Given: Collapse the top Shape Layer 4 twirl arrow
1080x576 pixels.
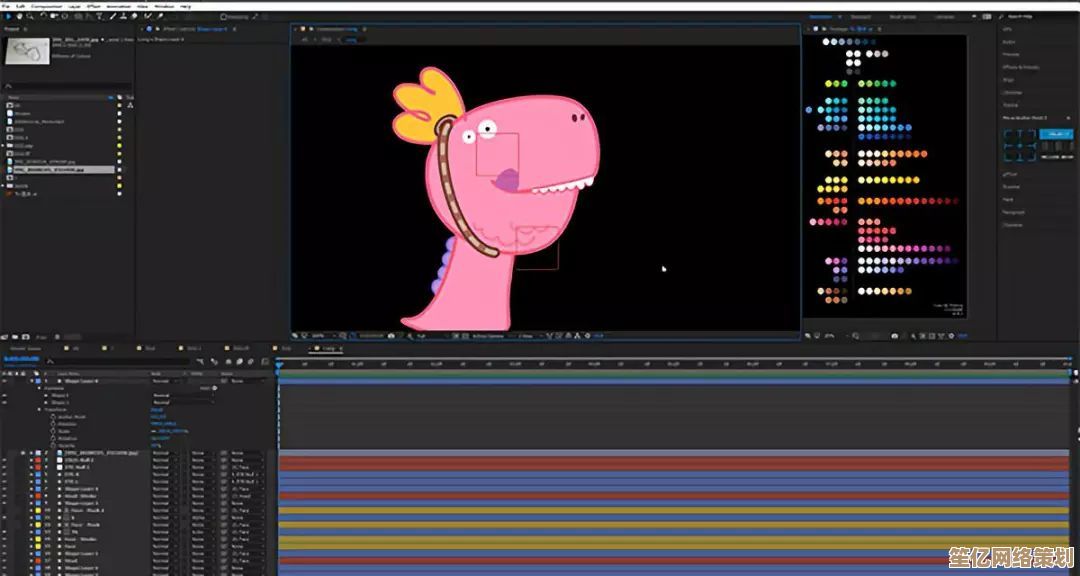Looking at the screenshot, I should click(32, 380).
